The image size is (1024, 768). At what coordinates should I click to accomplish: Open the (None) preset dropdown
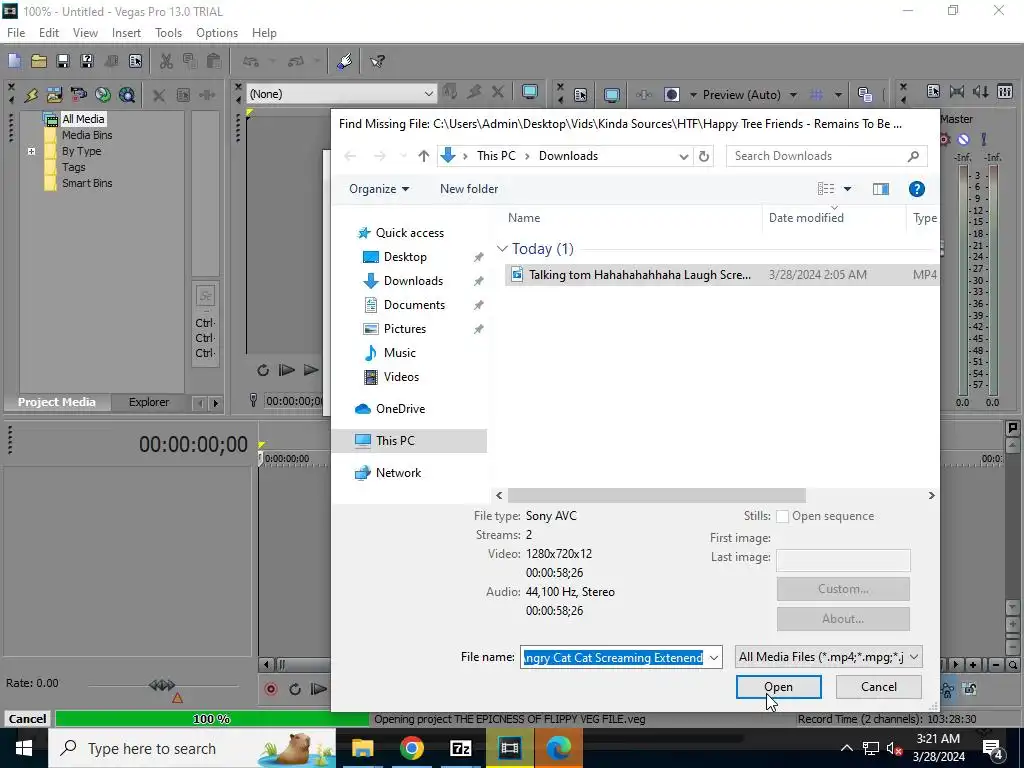point(428,93)
